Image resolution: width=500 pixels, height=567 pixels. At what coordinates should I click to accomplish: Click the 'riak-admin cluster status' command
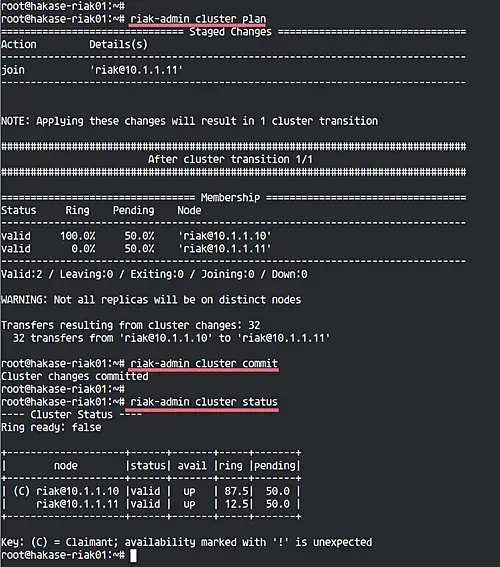[204, 402]
